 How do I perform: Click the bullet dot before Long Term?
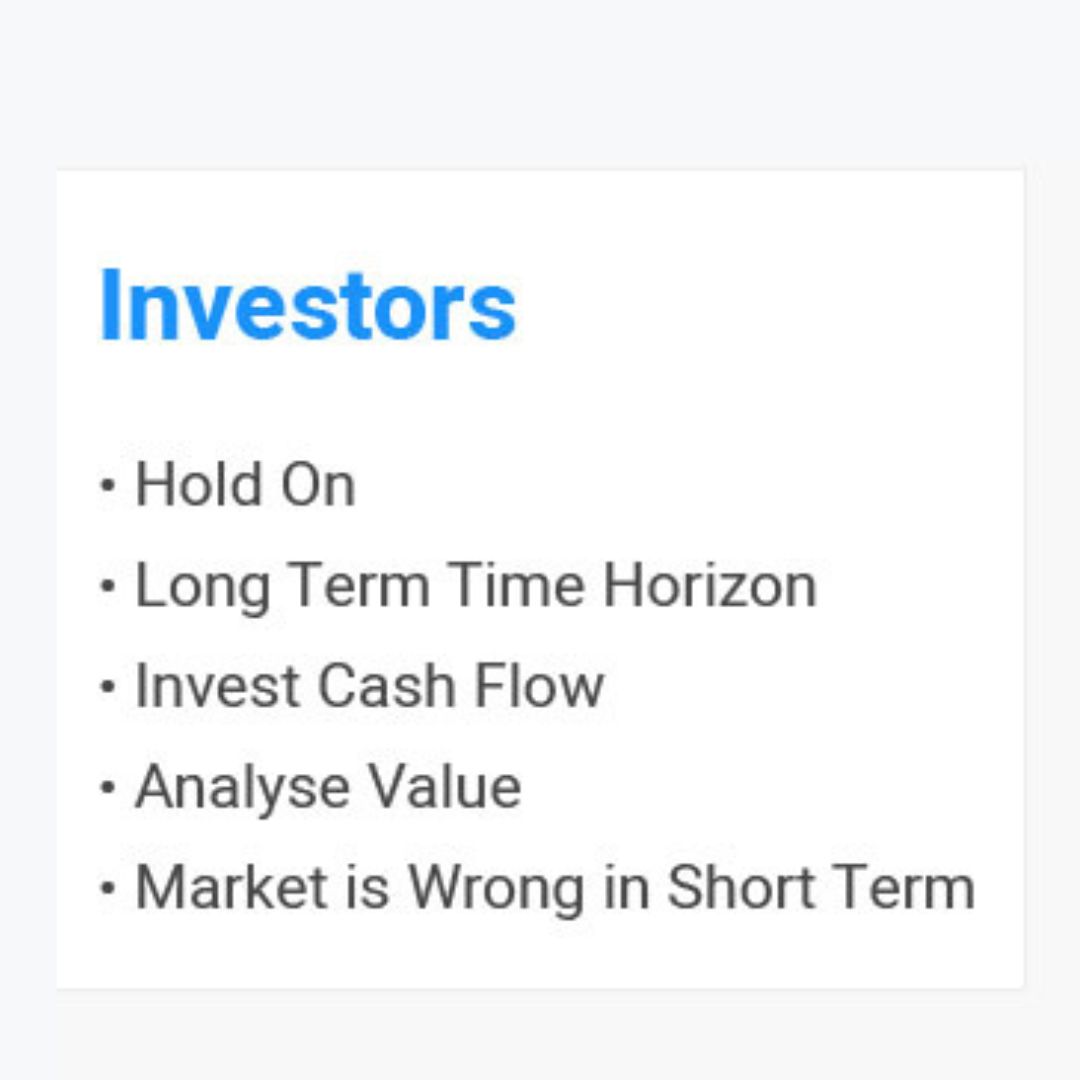pos(107,586)
